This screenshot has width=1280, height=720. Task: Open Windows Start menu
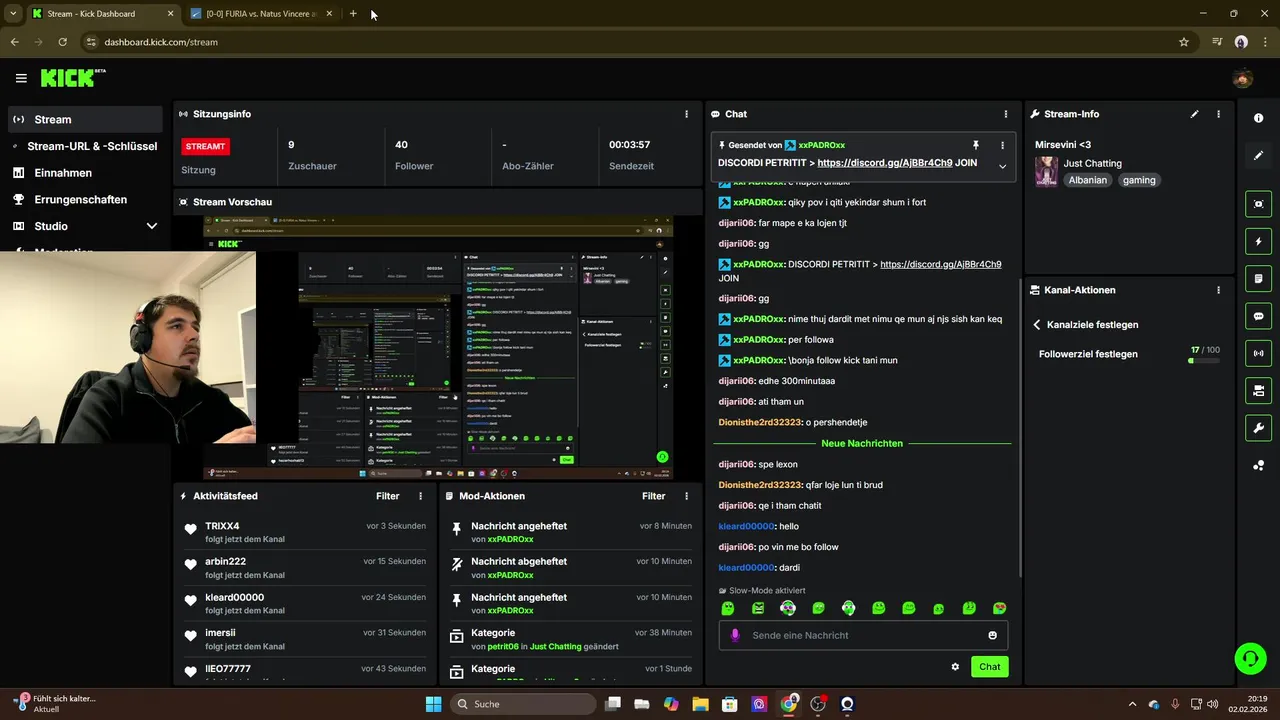tap(433, 704)
